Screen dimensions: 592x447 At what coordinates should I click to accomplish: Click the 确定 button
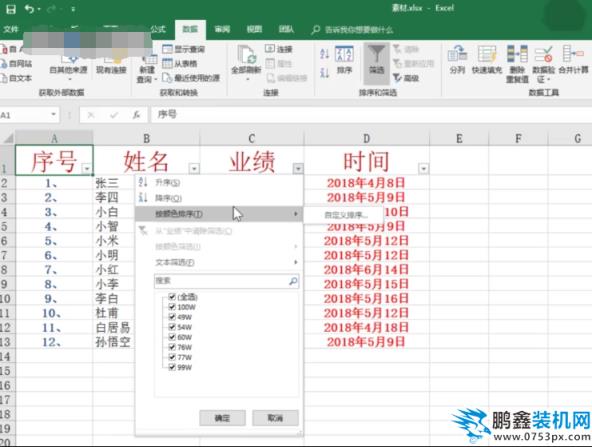222,418
